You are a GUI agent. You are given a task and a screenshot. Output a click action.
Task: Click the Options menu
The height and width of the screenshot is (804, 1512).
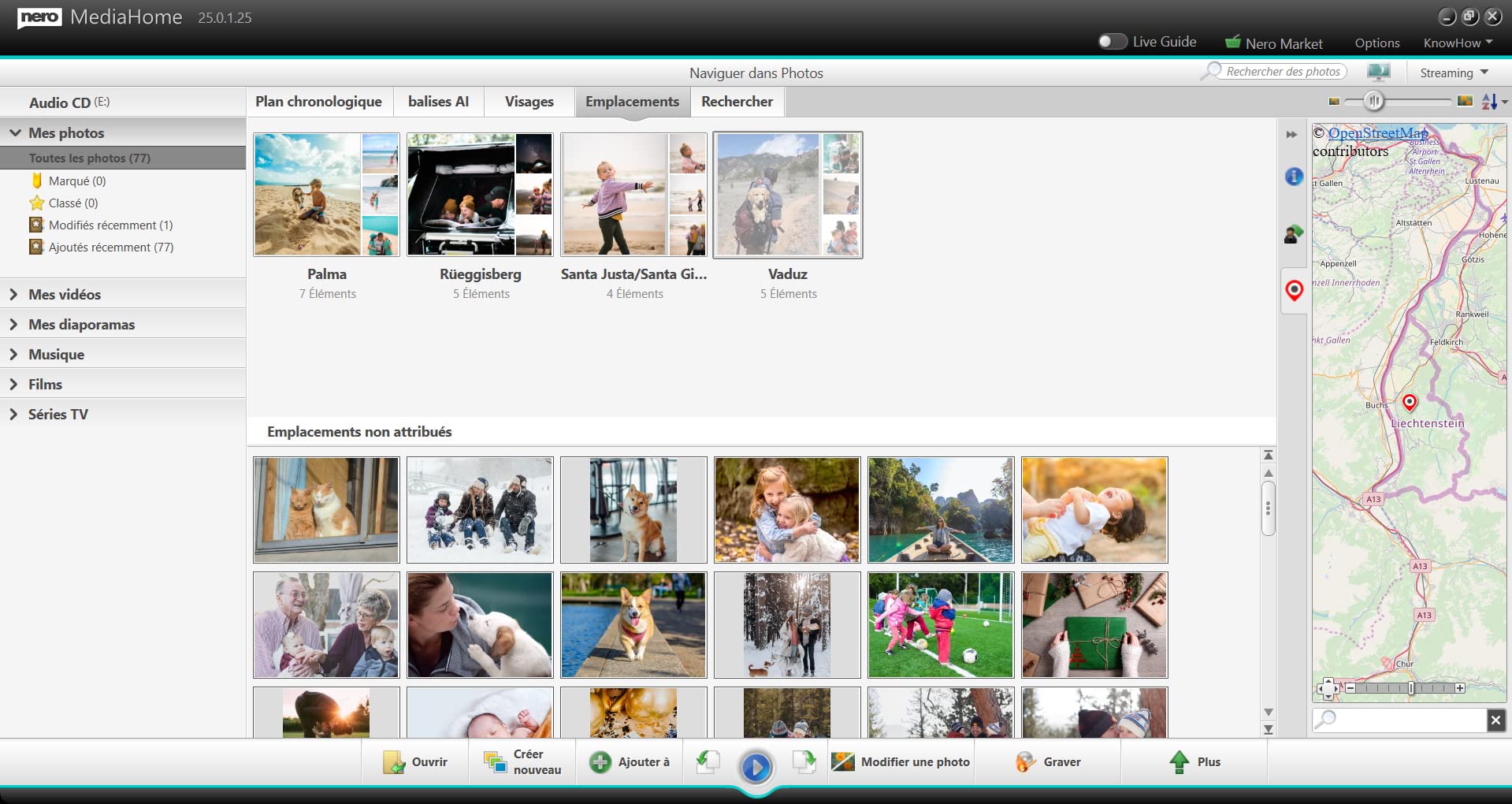click(1376, 43)
